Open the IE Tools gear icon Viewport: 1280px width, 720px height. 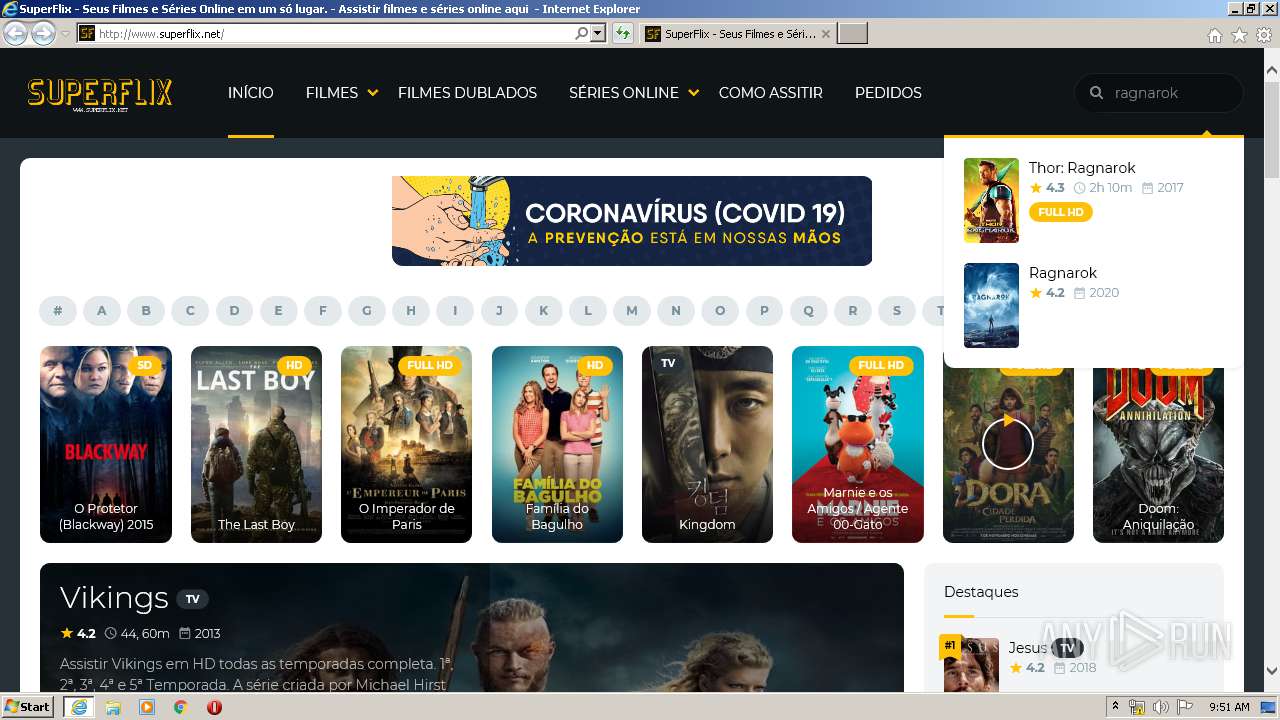[x=1264, y=35]
